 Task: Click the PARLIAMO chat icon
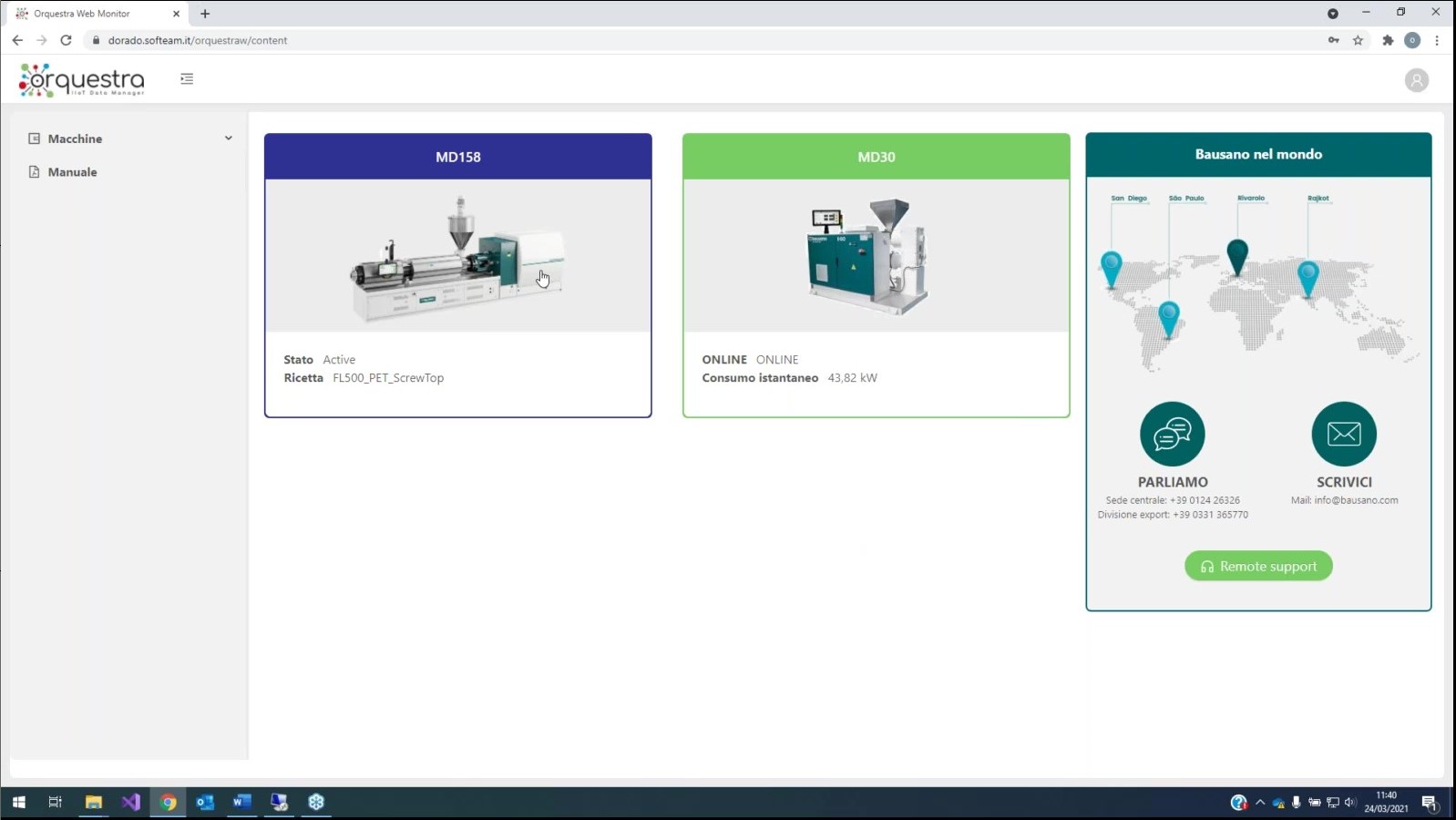1173,434
